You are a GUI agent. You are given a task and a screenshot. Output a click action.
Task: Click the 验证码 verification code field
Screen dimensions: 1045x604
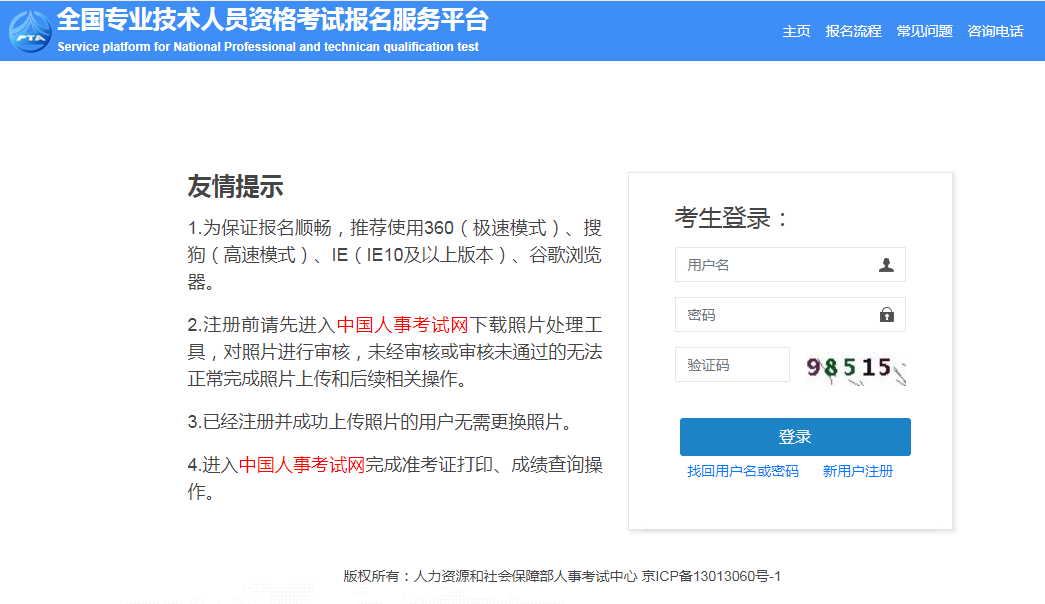tap(732, 364)
